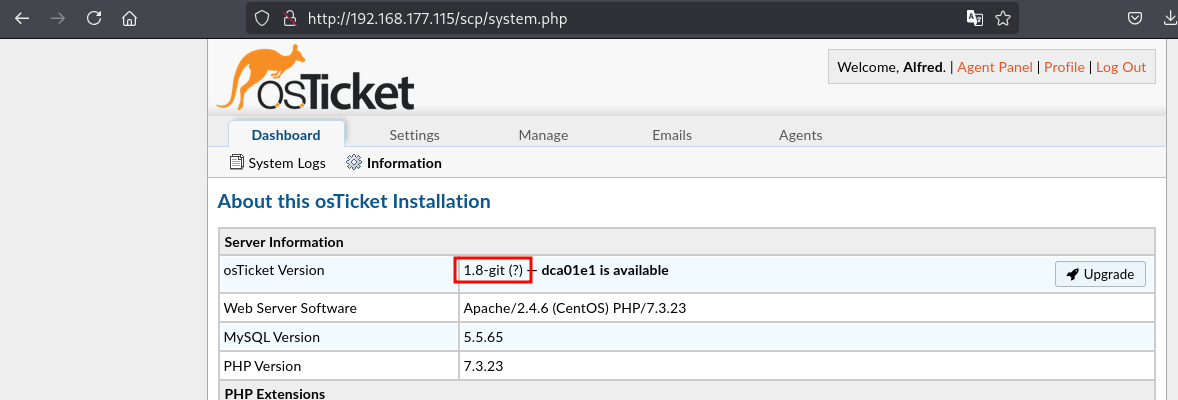Switch to the Settings tab
This screenshot has width=1178, height=400.
pos(415,135)
